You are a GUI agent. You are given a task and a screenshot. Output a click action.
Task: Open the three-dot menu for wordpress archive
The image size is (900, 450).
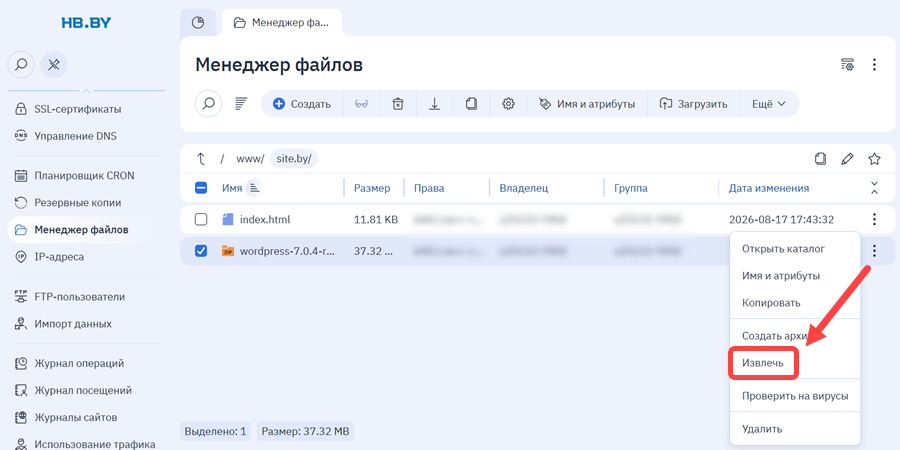click(874, 251)
